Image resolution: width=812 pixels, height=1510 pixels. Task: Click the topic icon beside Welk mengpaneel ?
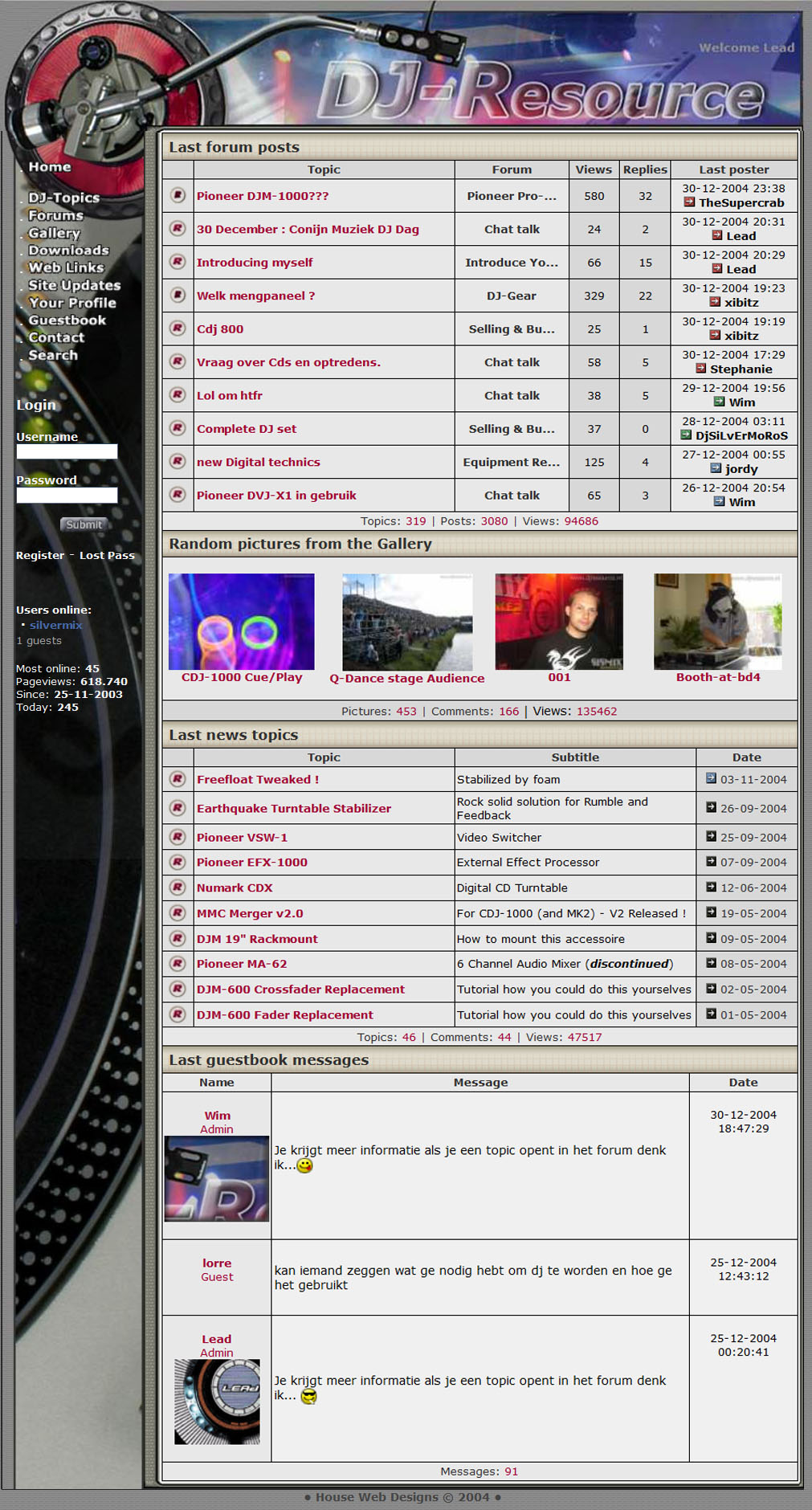(177, 295)
